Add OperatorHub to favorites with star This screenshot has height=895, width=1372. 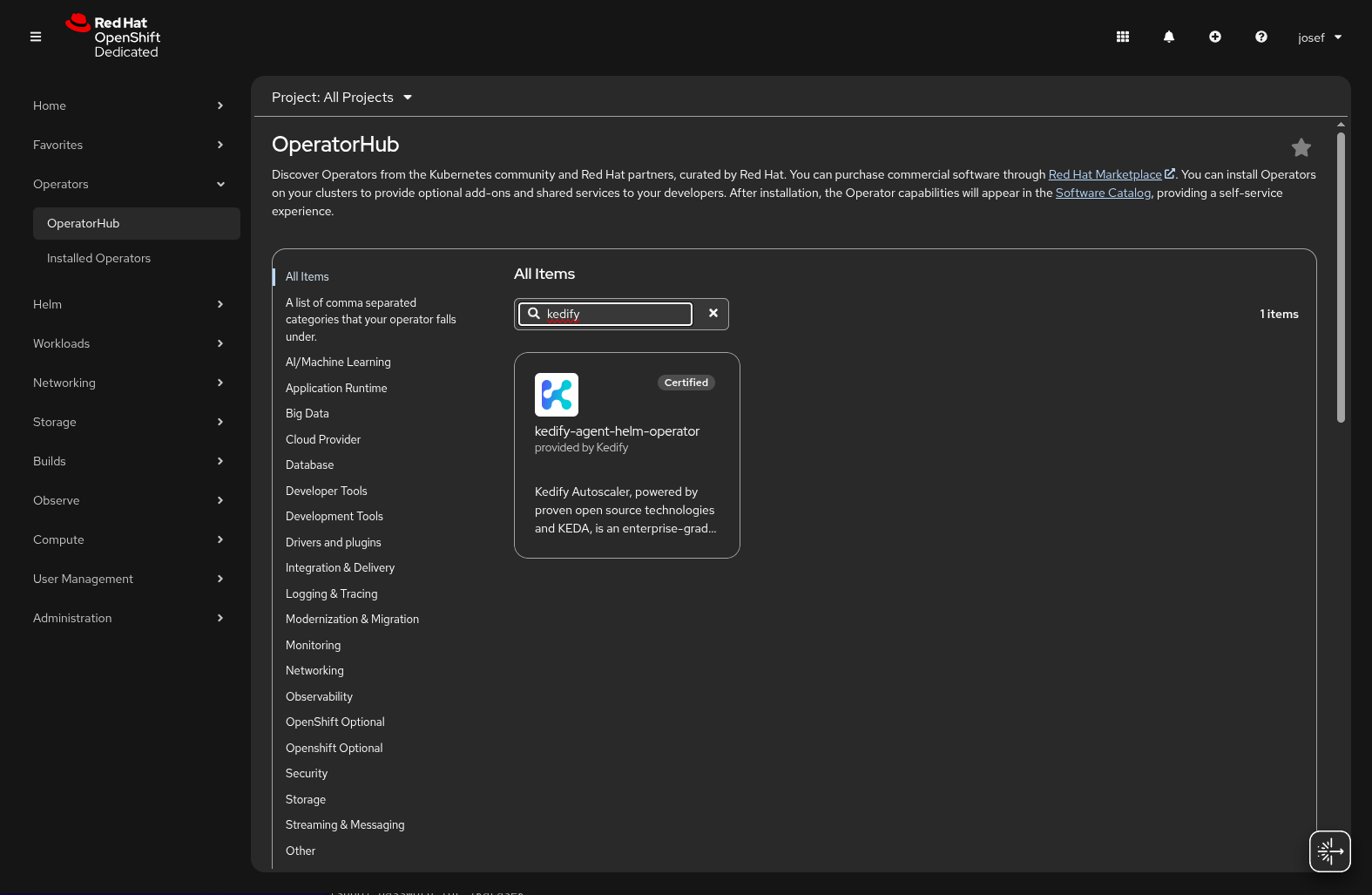[x=1301, y=148]
